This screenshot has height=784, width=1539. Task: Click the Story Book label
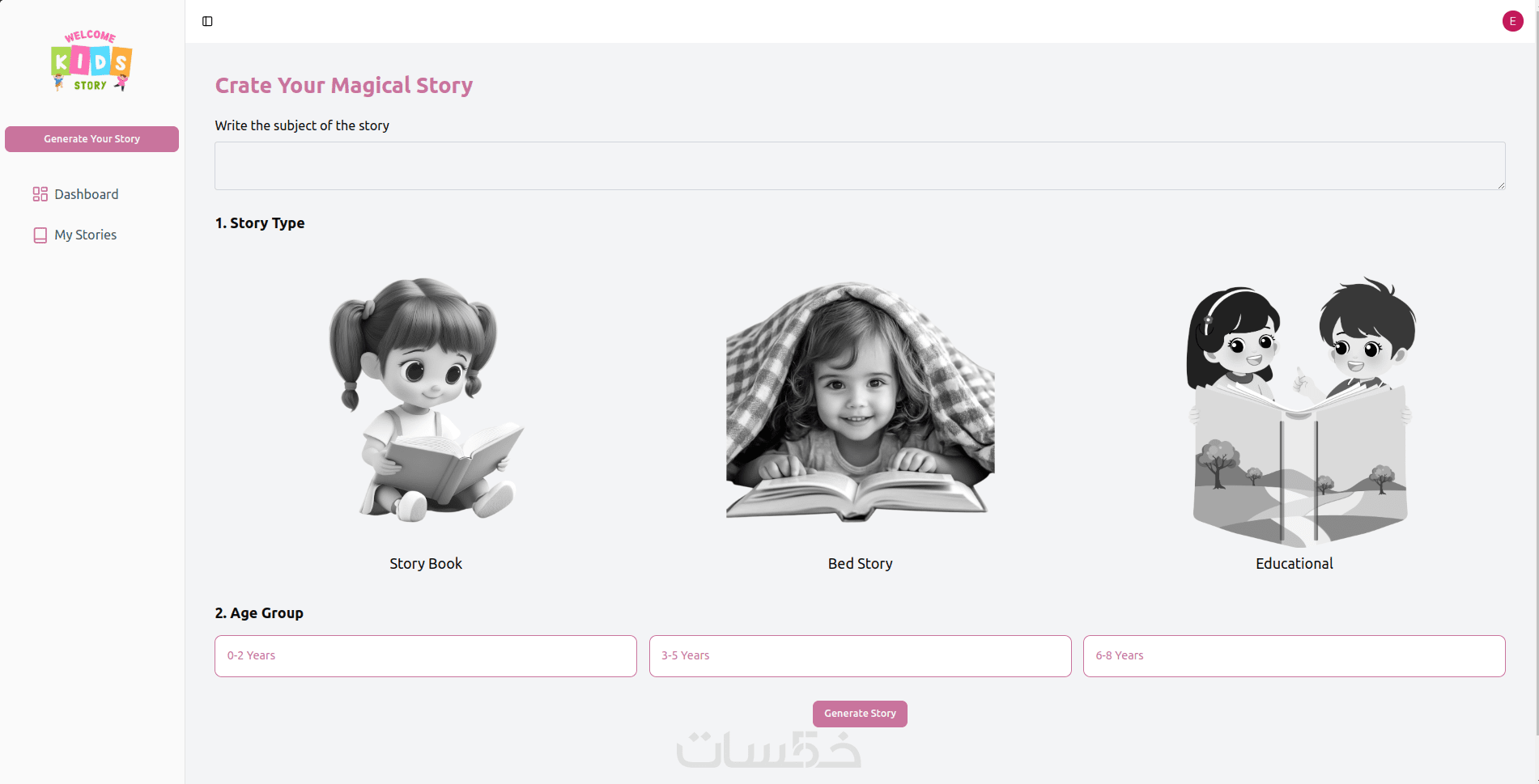[426, 564]
